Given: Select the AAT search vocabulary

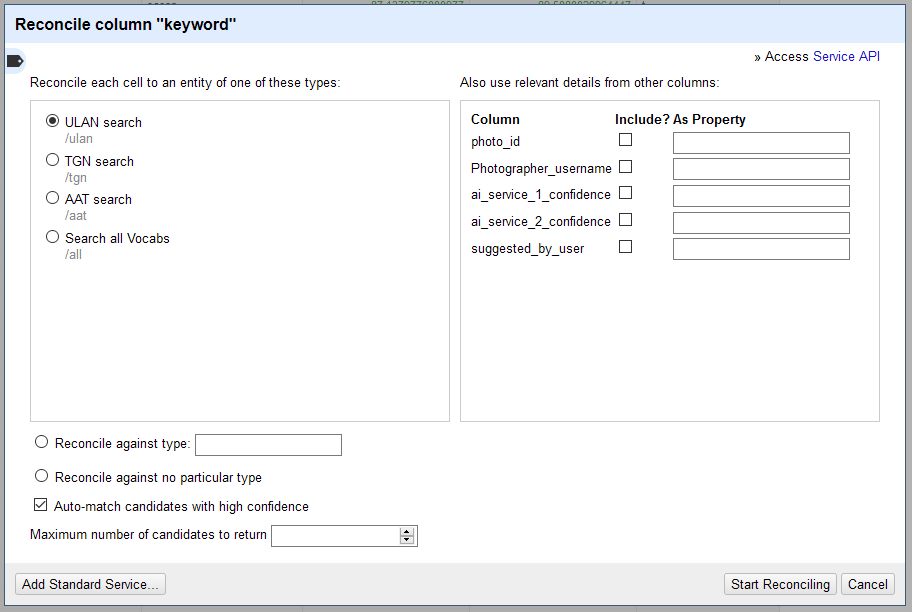Looking at the screenshot, I should 51,197.
